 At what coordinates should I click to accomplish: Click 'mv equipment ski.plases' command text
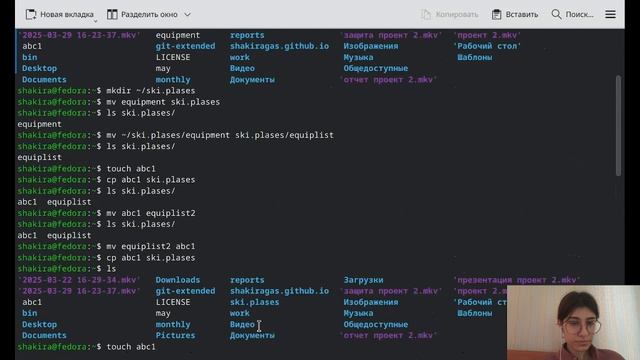163,102
